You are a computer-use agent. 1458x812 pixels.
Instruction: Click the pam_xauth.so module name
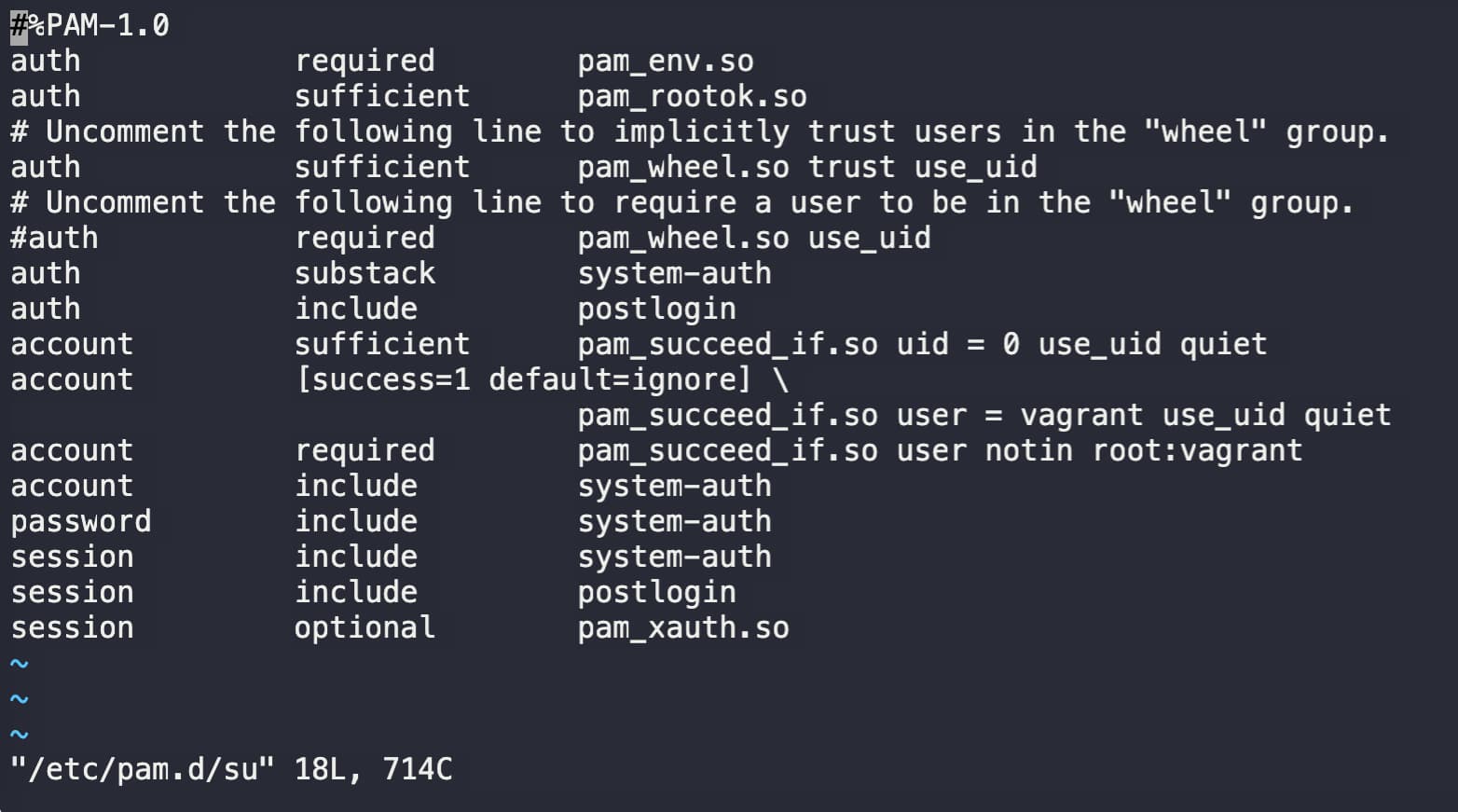click(683, 628)
